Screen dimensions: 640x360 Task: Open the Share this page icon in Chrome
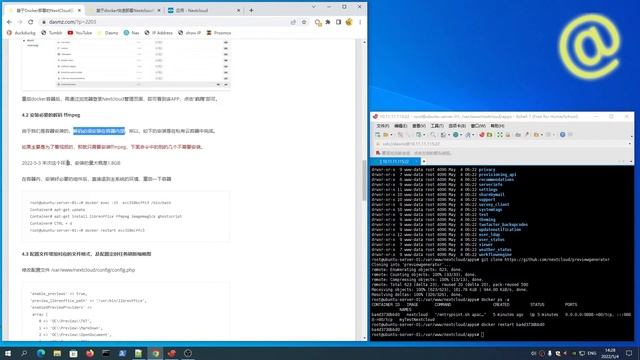click(293, 22)
